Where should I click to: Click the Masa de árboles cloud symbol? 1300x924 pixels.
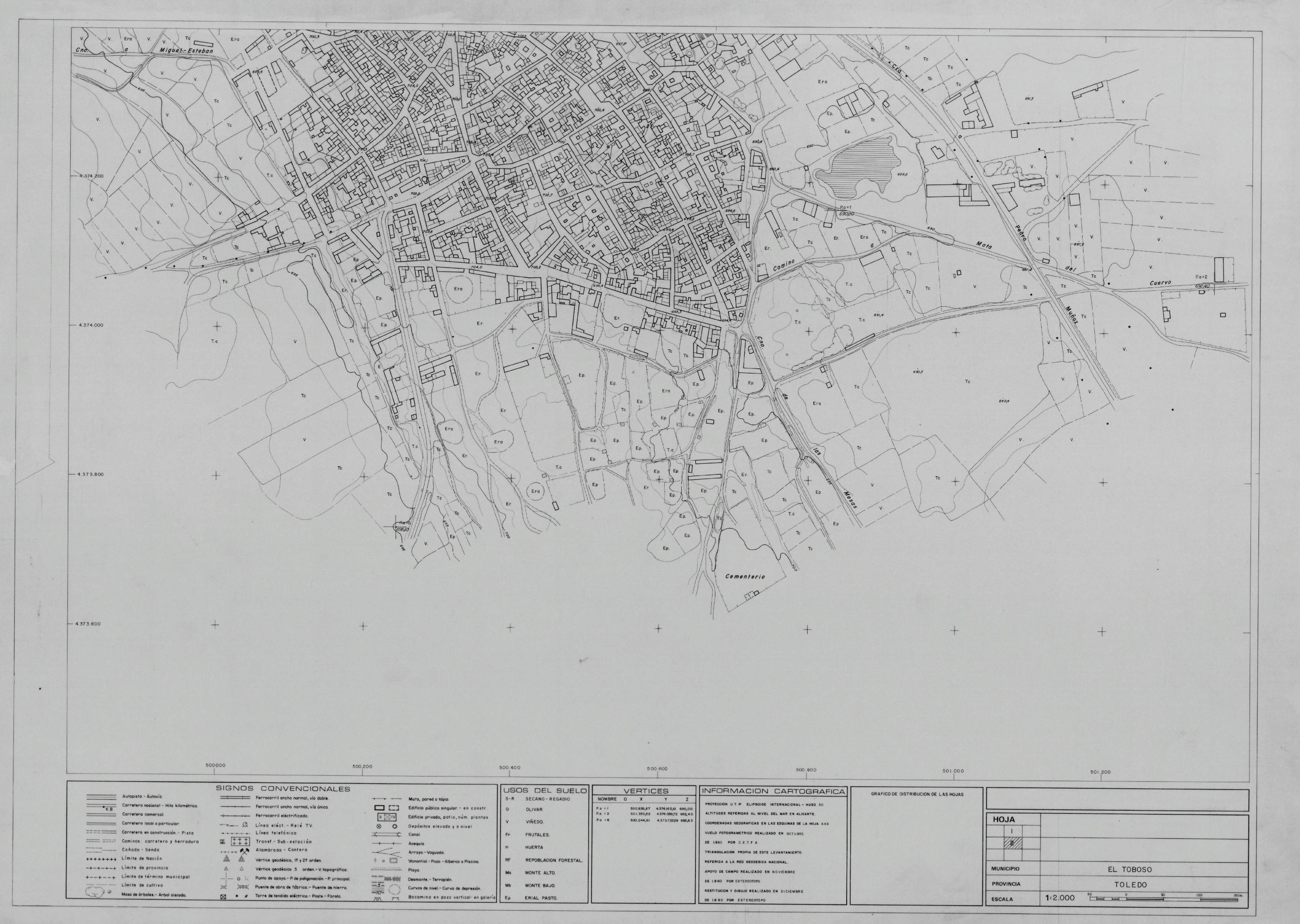(95, 892)
